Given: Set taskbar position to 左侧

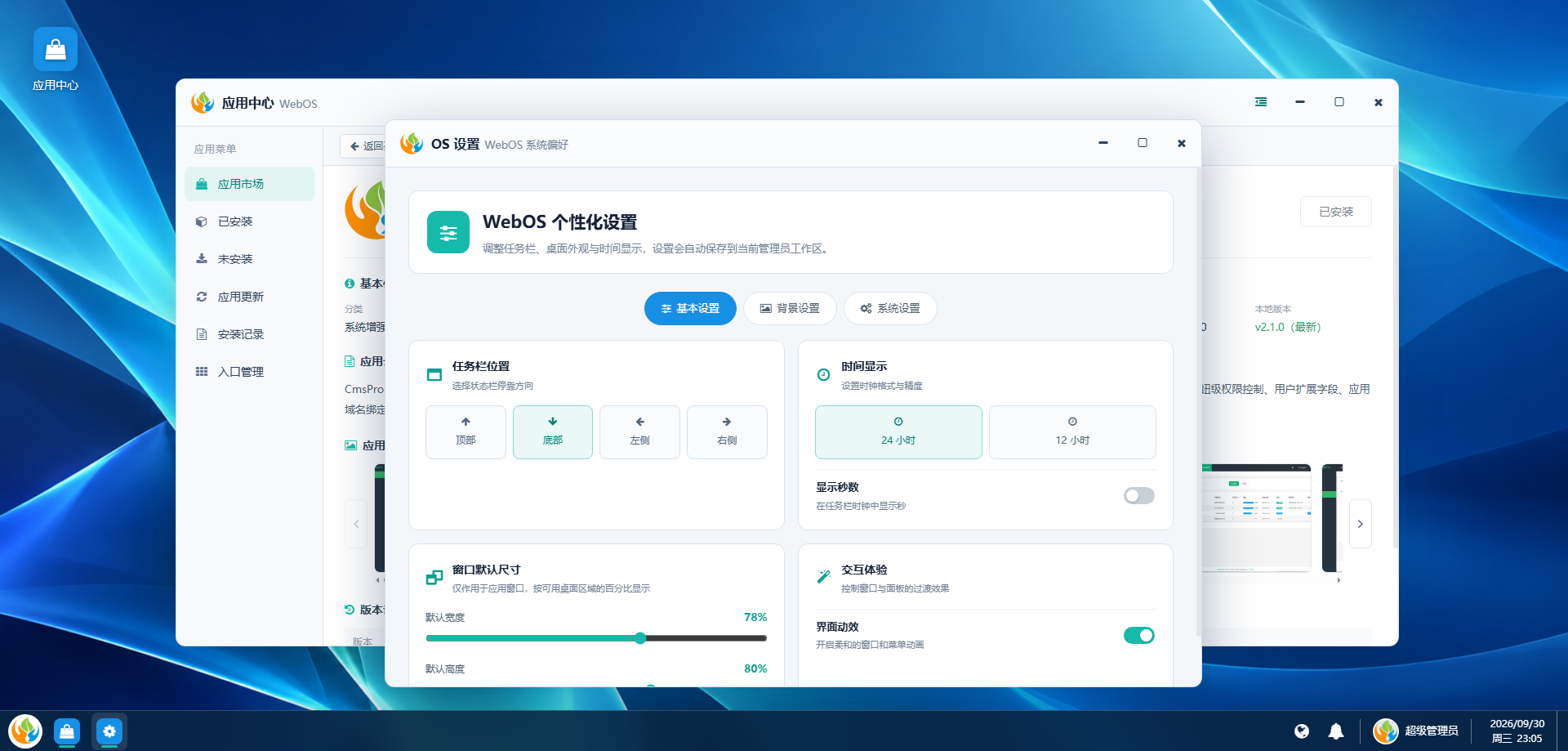Looking at the screenshot, I should (639, 432).
